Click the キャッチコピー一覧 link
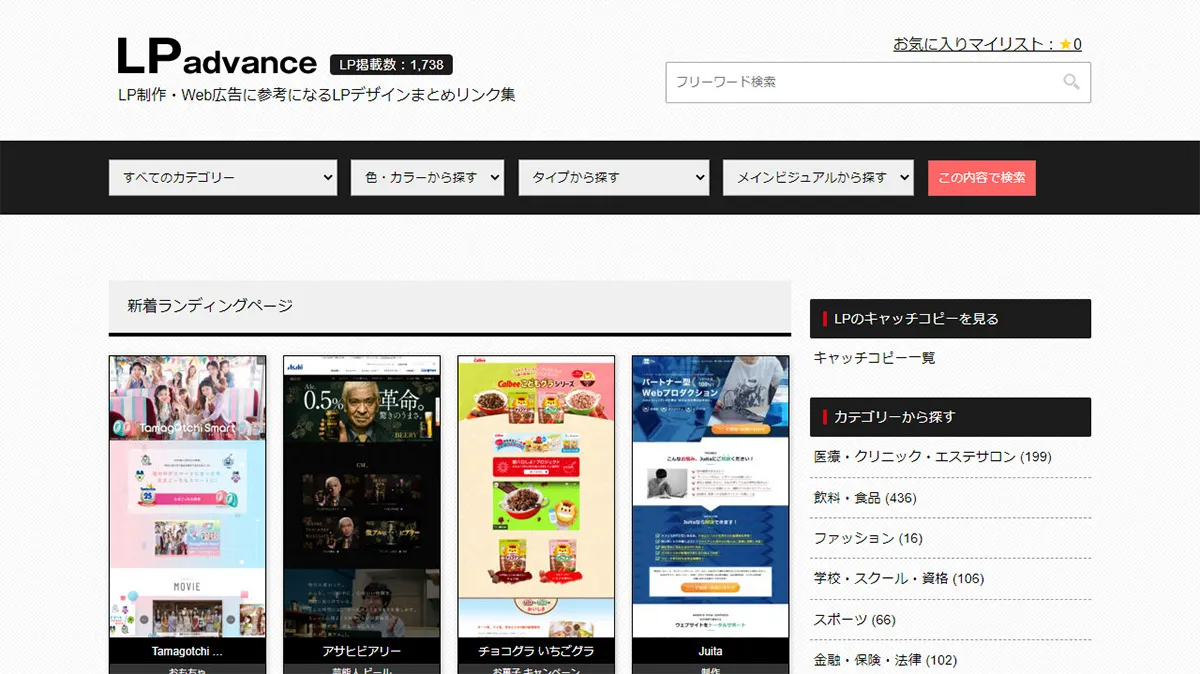The height and width of the screenshot is (674, 1200). (874, 358)
